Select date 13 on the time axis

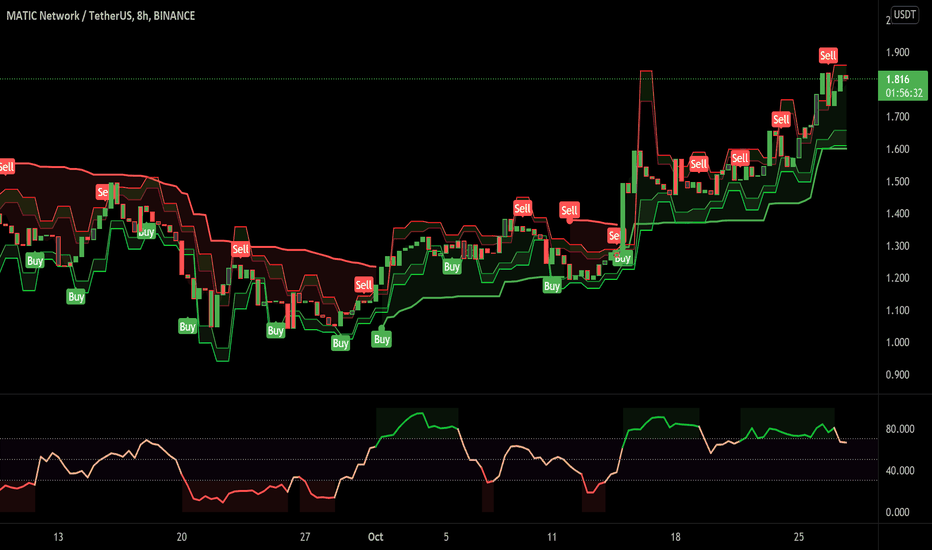pos(58,537)
